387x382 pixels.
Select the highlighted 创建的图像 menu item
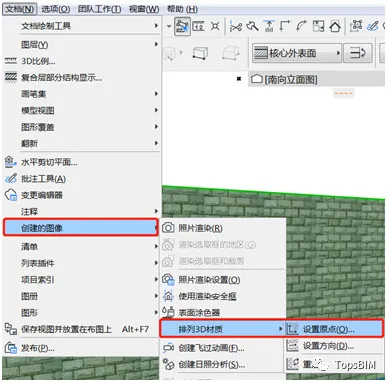[81, 228]
